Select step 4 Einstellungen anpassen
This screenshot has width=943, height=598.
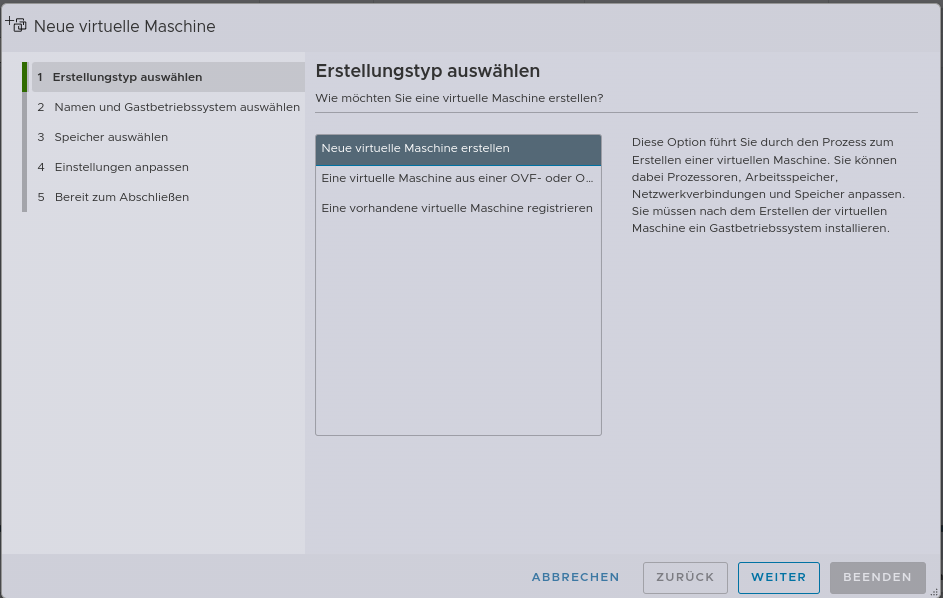coord(120,167)
